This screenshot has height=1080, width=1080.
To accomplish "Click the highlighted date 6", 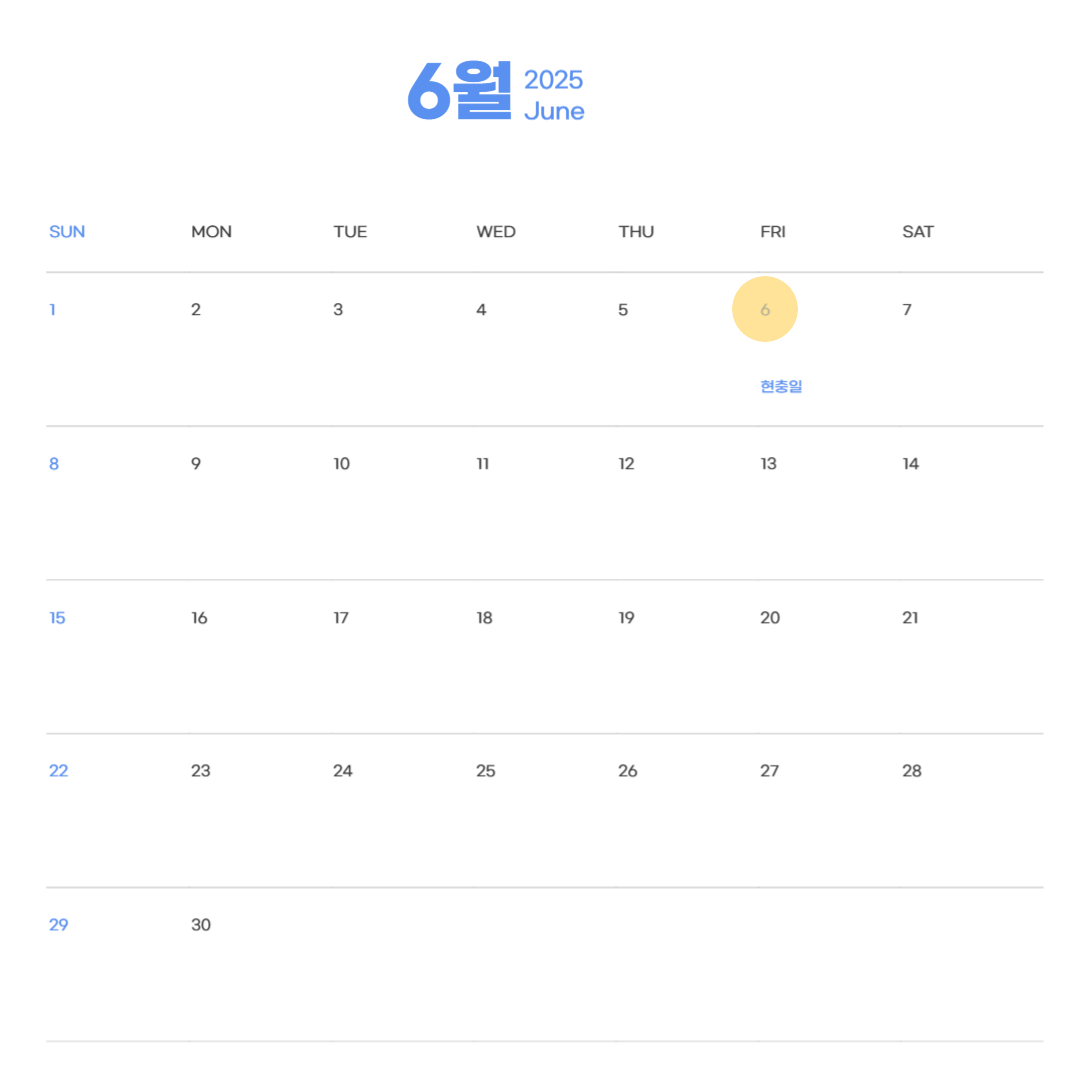I will pyautogui.click(x=765, y=309).
